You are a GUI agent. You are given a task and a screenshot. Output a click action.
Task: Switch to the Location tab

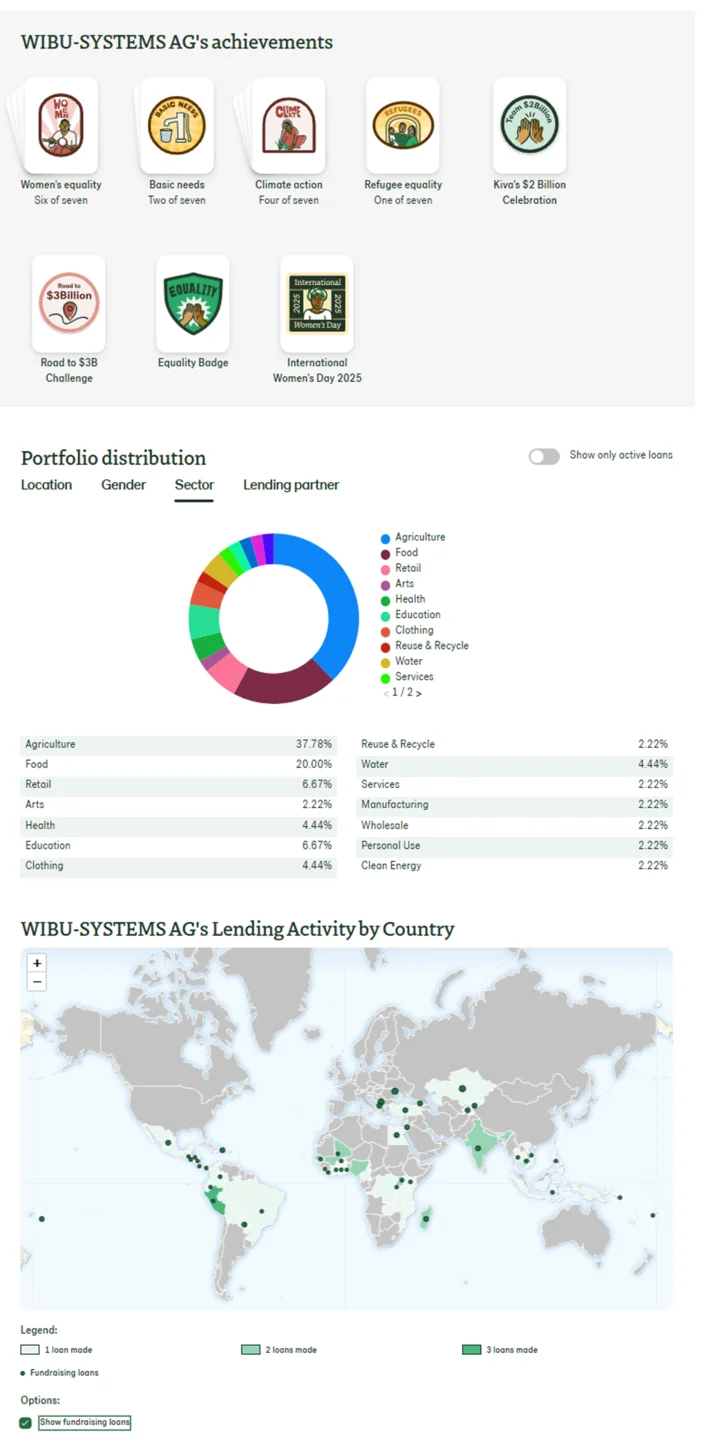[46, 485]
